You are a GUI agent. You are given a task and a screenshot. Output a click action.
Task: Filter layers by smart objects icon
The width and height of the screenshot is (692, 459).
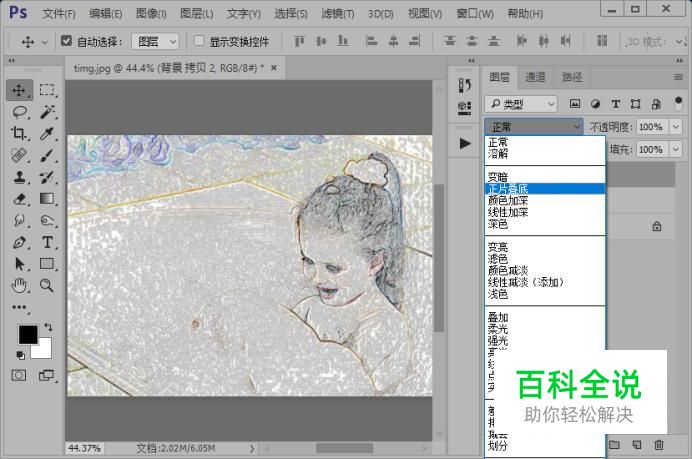pos(656,104)
